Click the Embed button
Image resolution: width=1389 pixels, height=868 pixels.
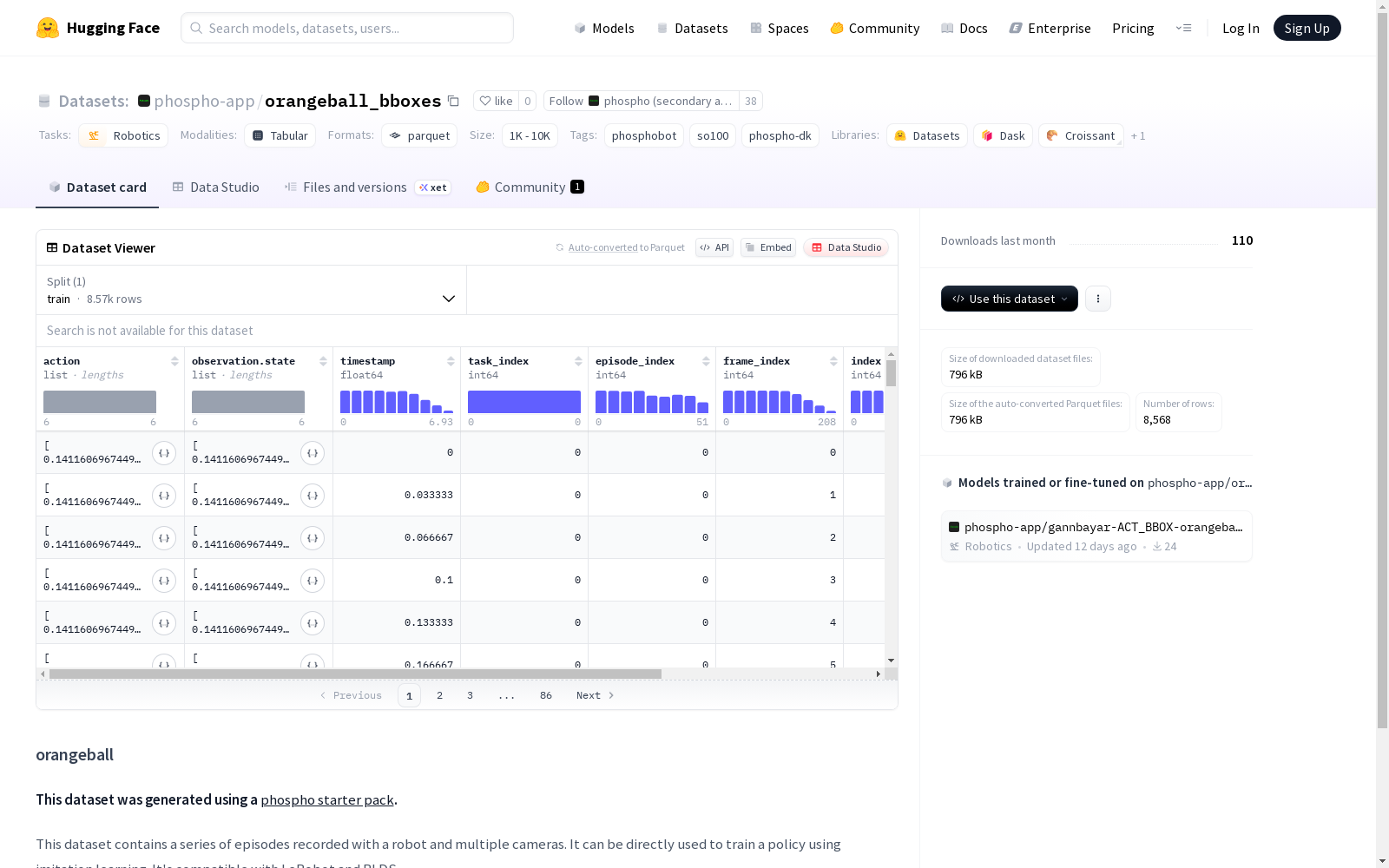tap(768, 247)
